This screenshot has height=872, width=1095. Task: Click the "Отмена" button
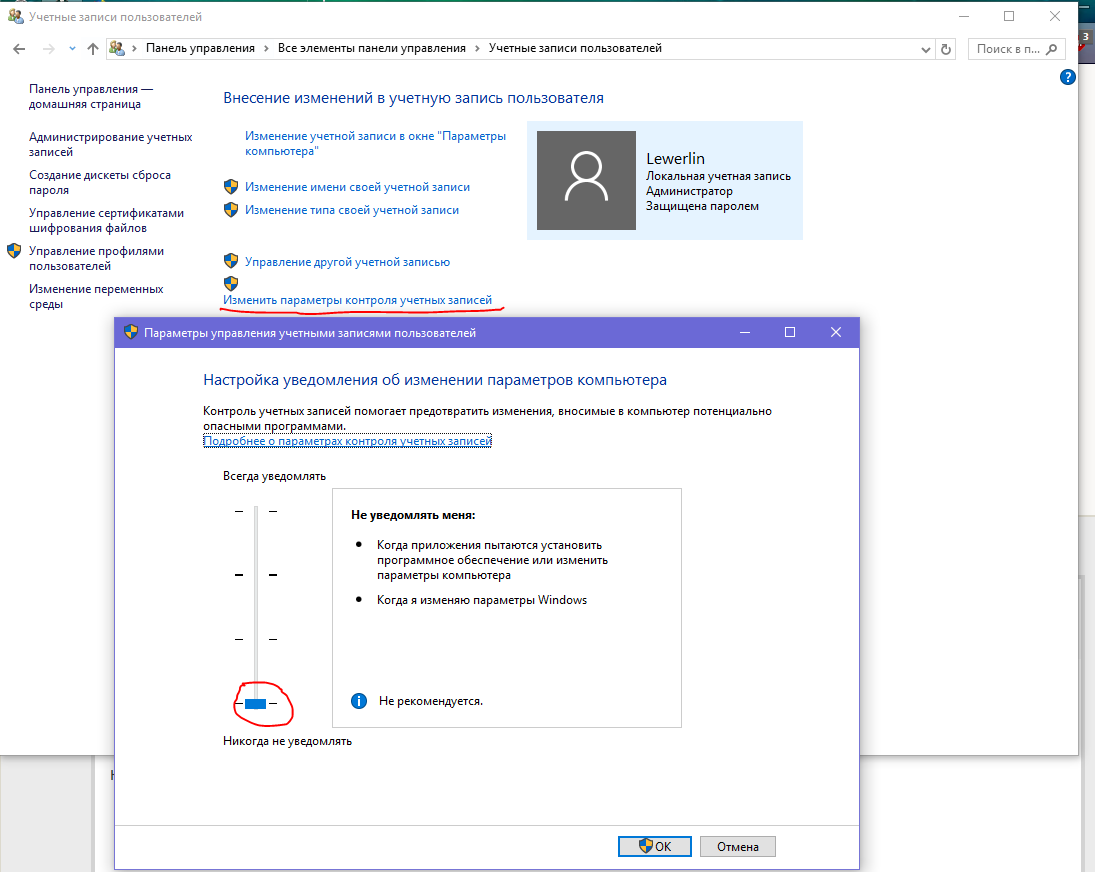click(737, 846)
